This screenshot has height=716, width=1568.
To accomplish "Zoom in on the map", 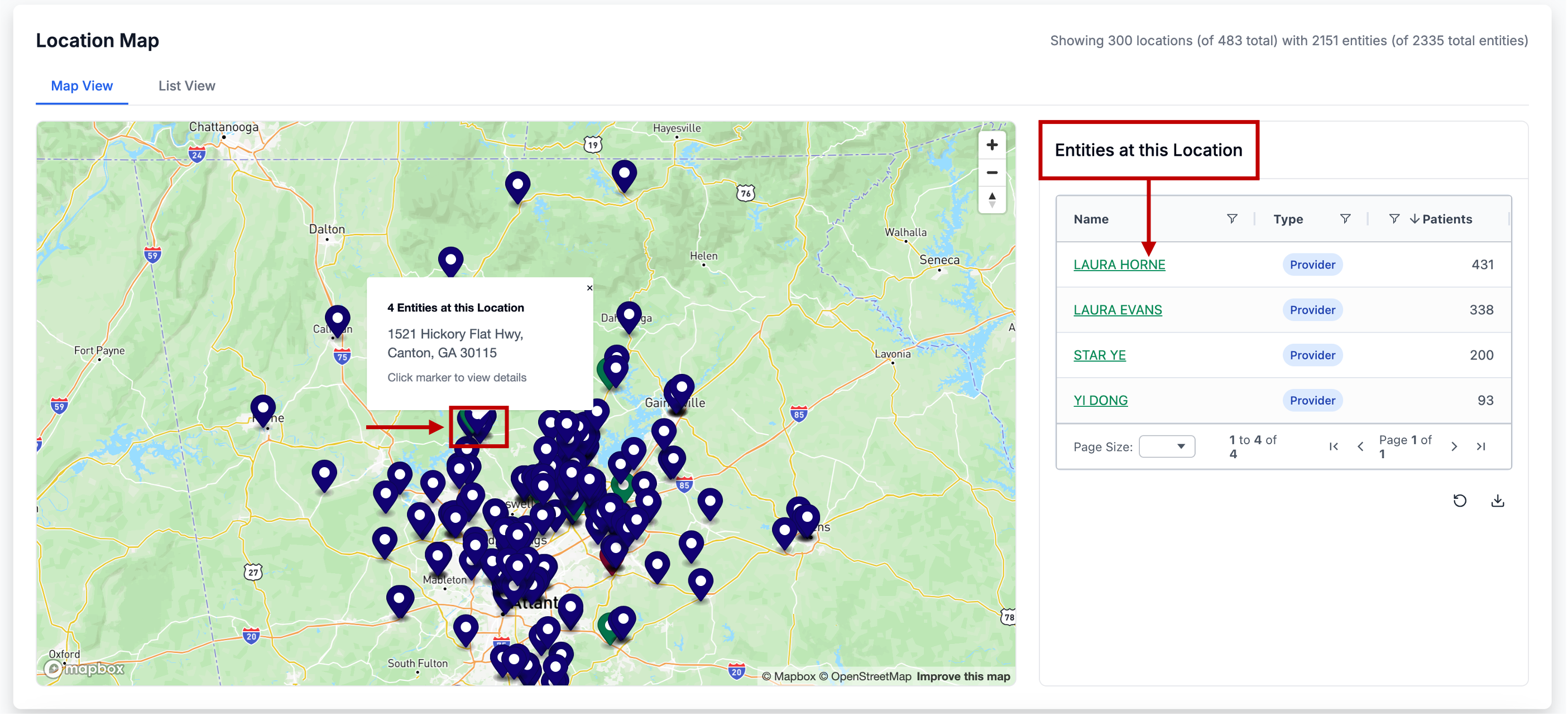I will (x=991, y=145).
